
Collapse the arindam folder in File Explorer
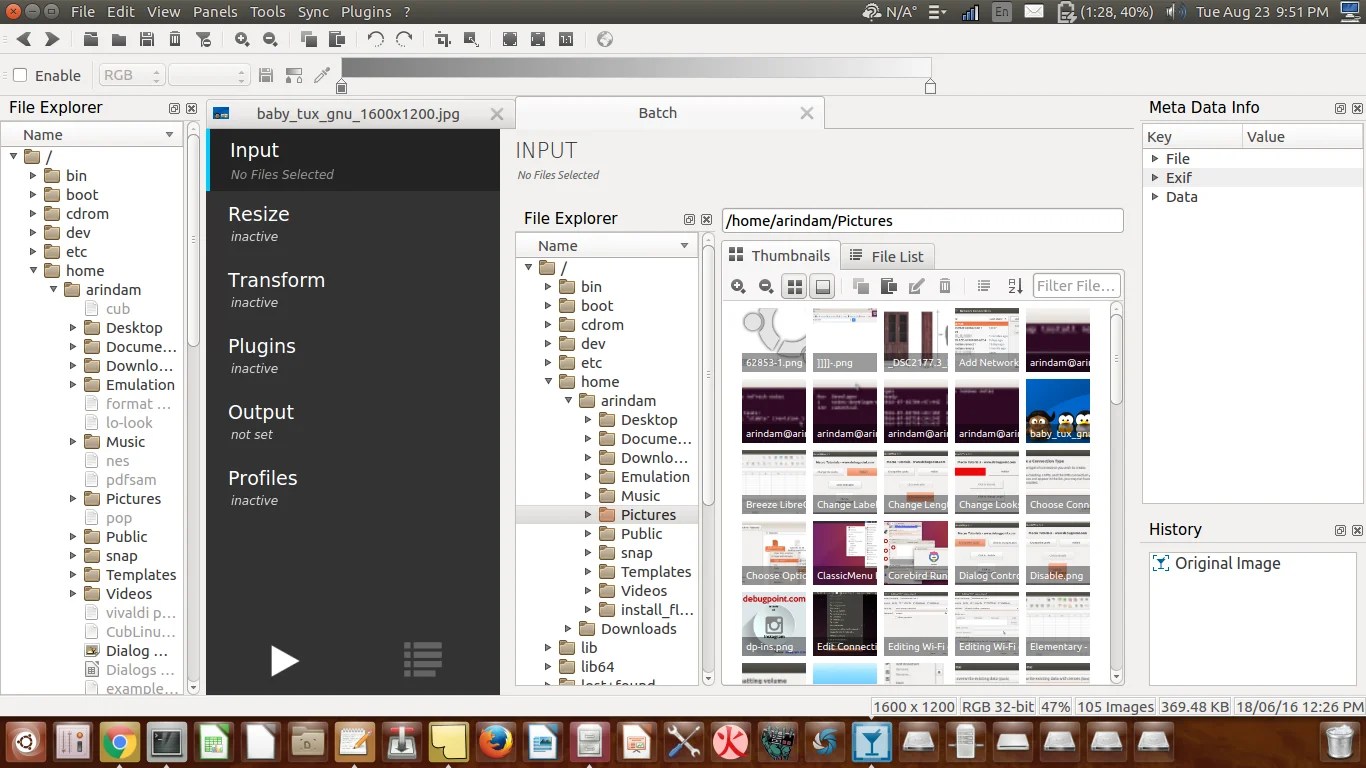pos(54,289)
